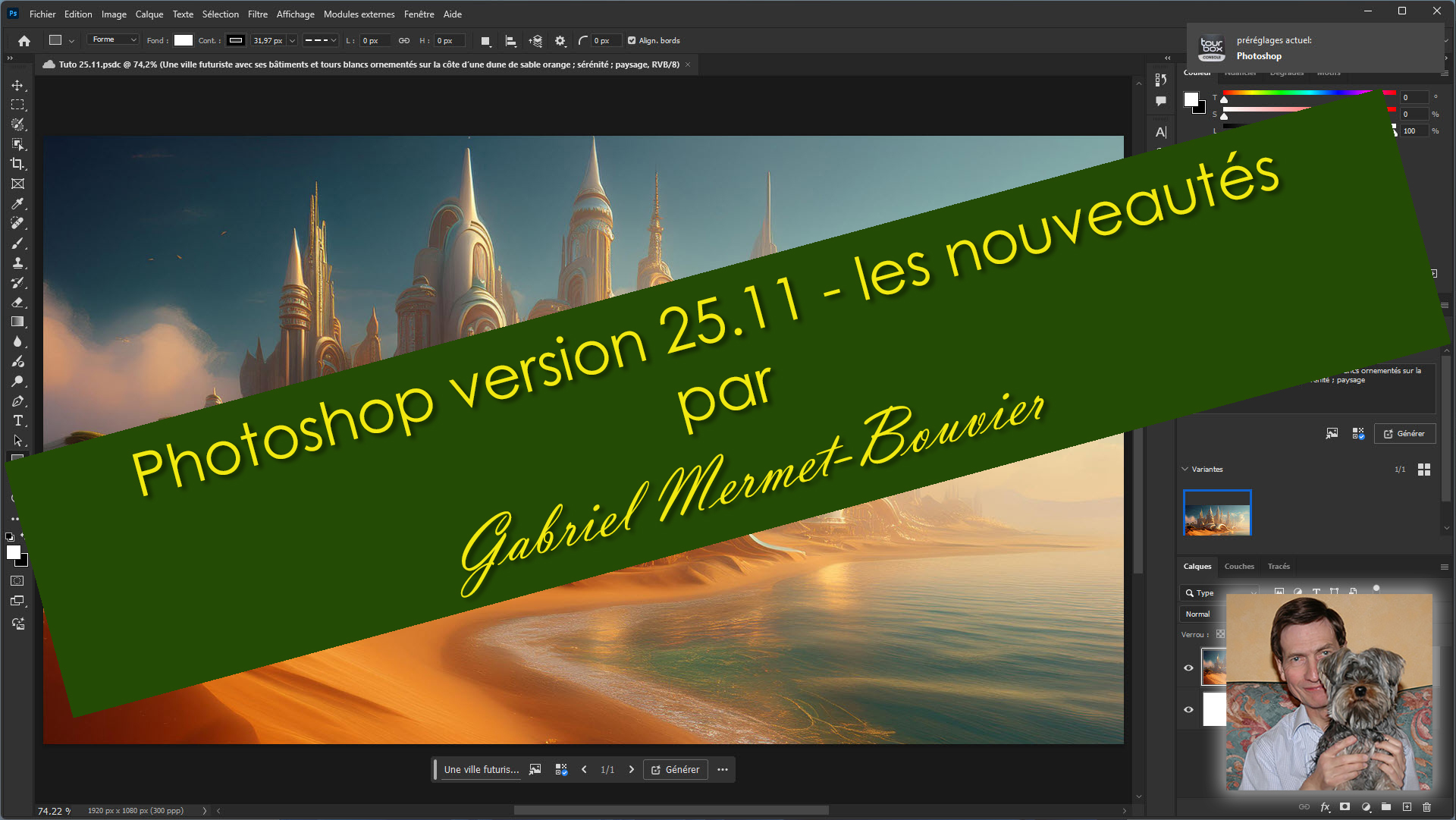Select the Crop tool

point(17,164)
